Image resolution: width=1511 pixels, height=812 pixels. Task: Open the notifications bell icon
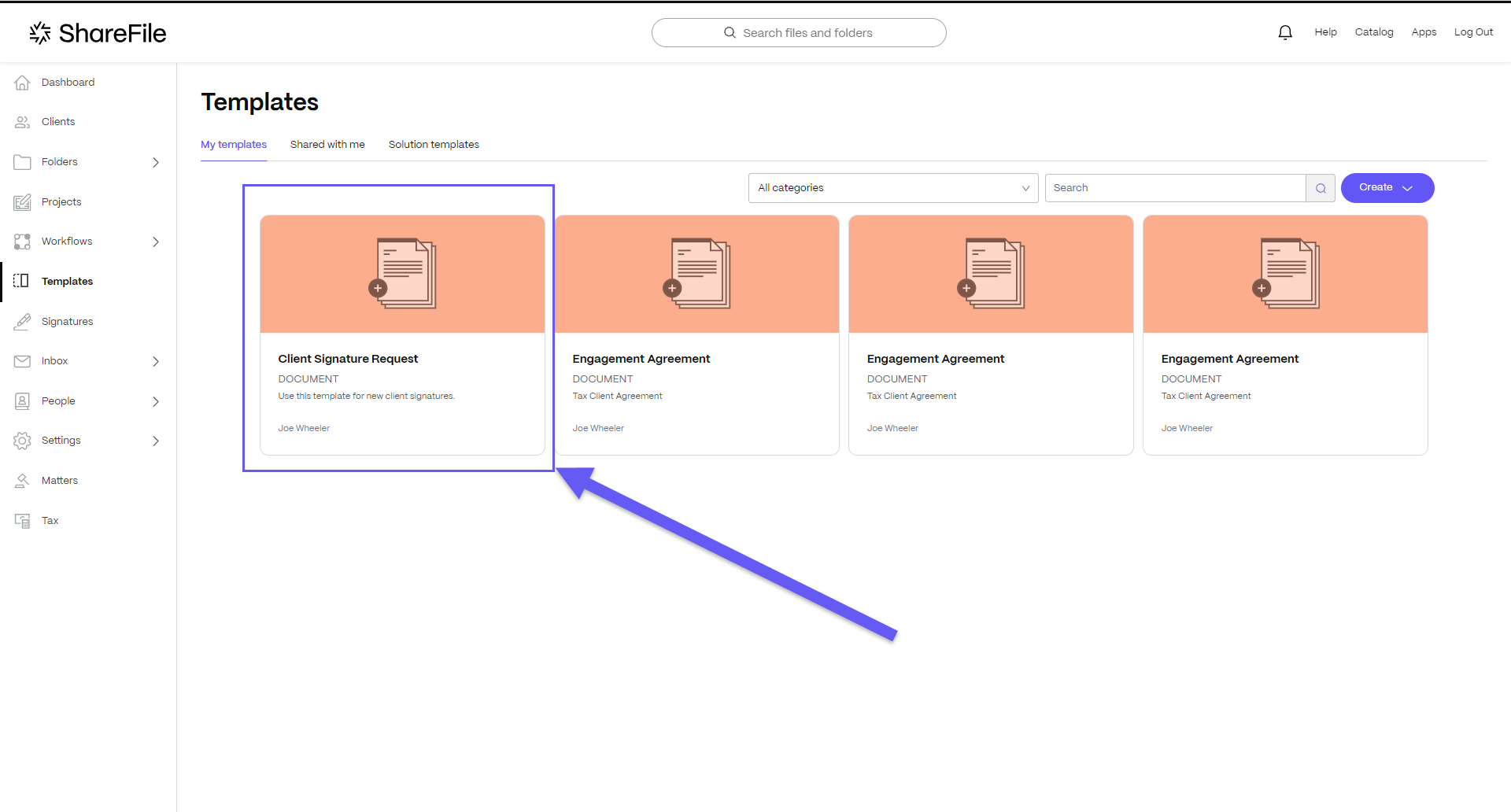[x=1285, y=32]
